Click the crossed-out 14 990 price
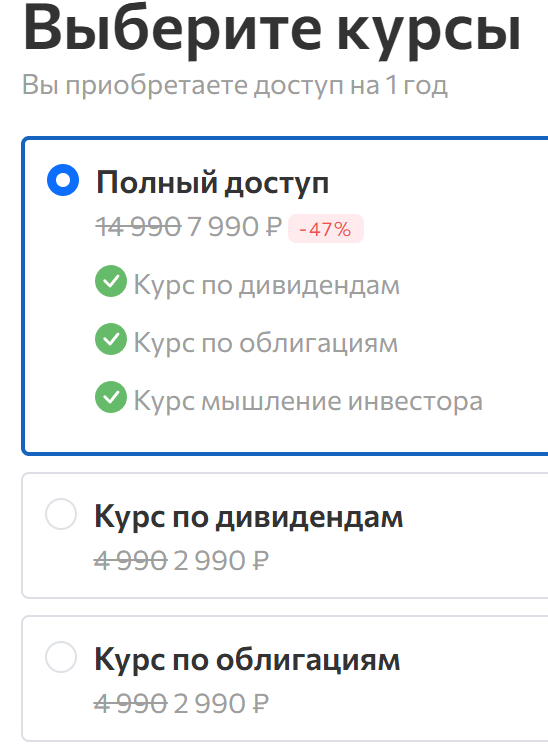Screen dimensions: 548x748 (x=138, y=227)
